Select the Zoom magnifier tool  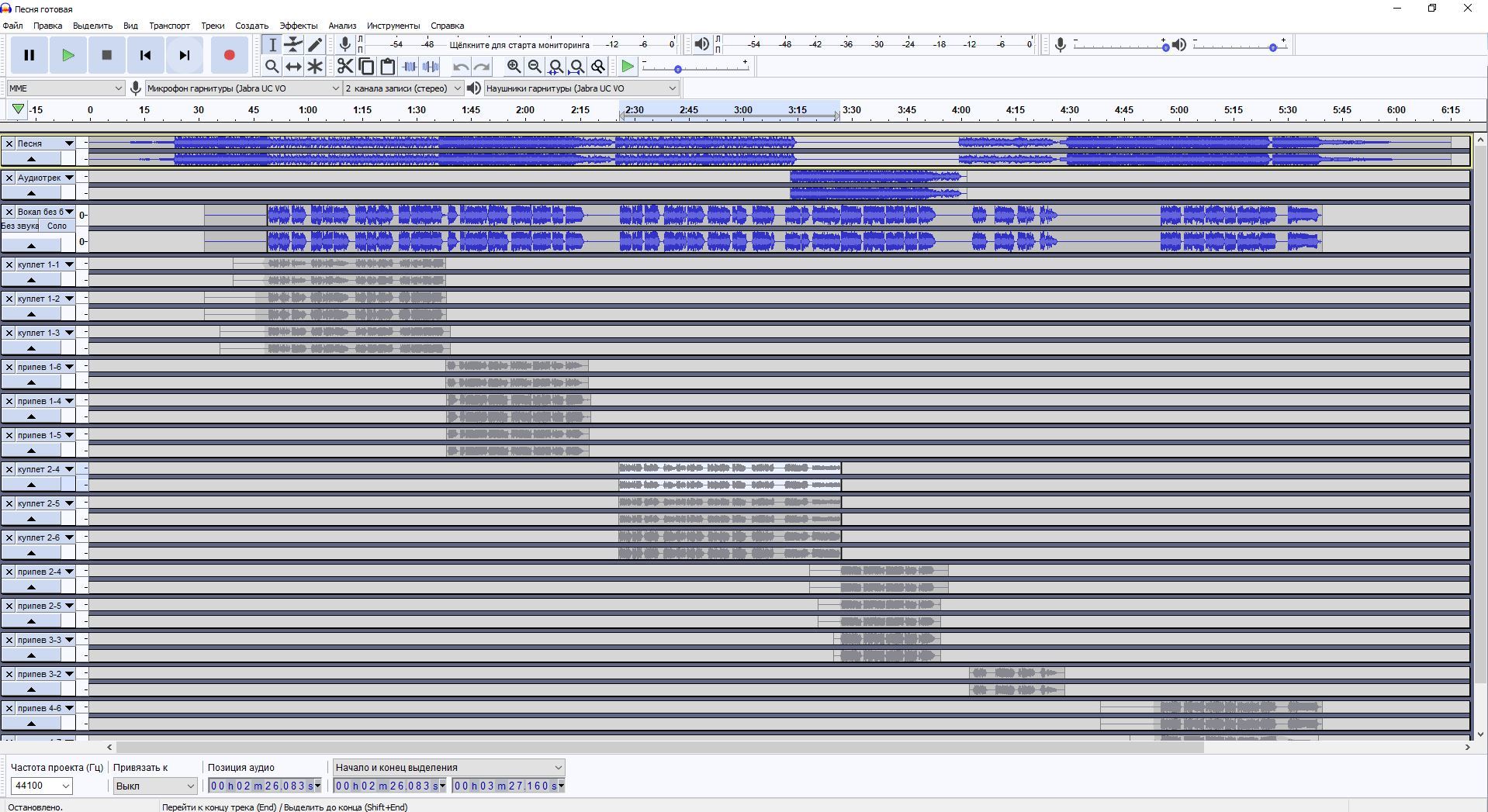coord(272,66)
